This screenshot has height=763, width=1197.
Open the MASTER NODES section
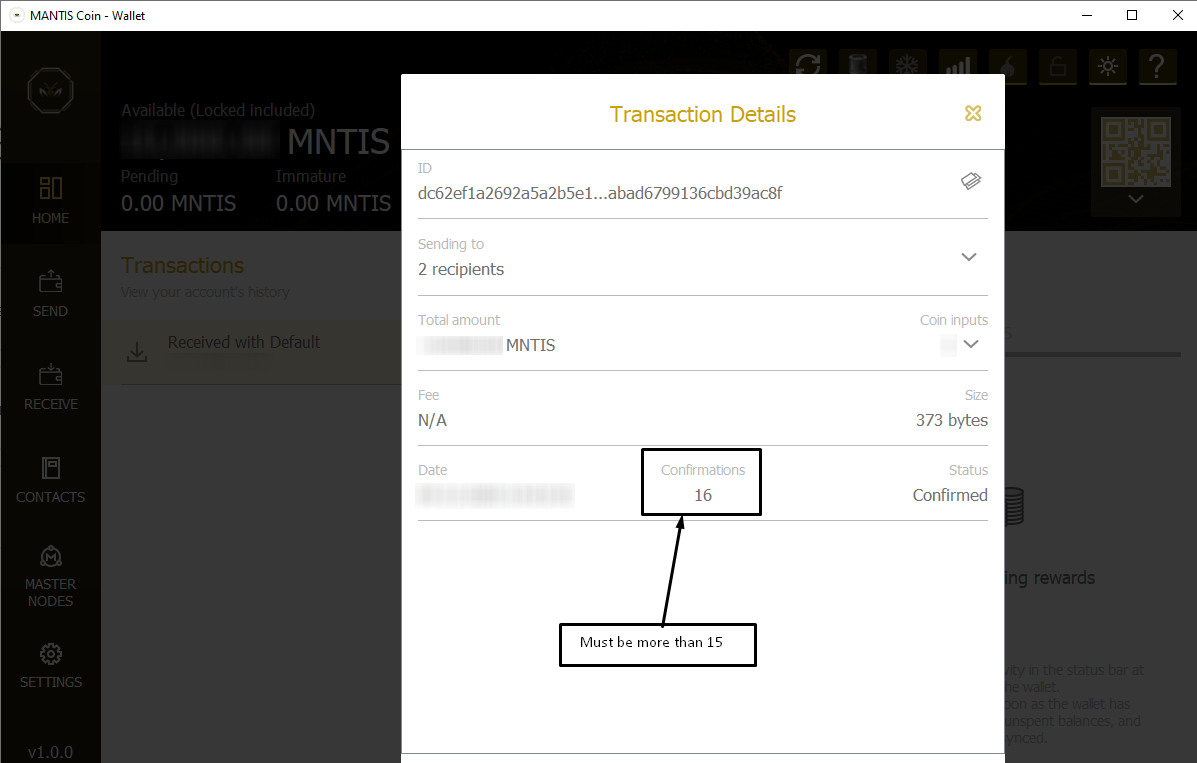[x=50, y=577]
